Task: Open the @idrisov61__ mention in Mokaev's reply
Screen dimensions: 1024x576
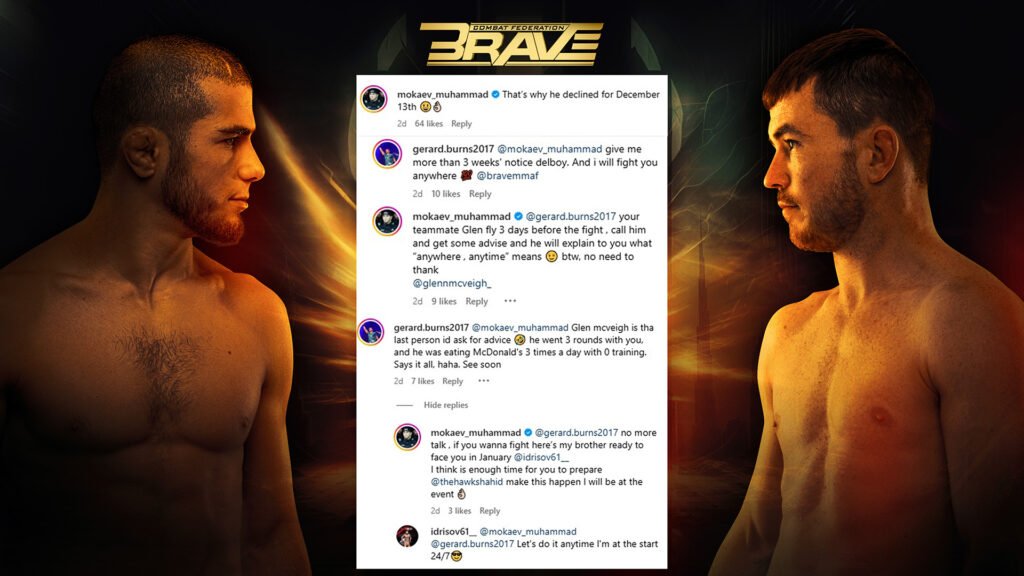Action: click(541, 457)
